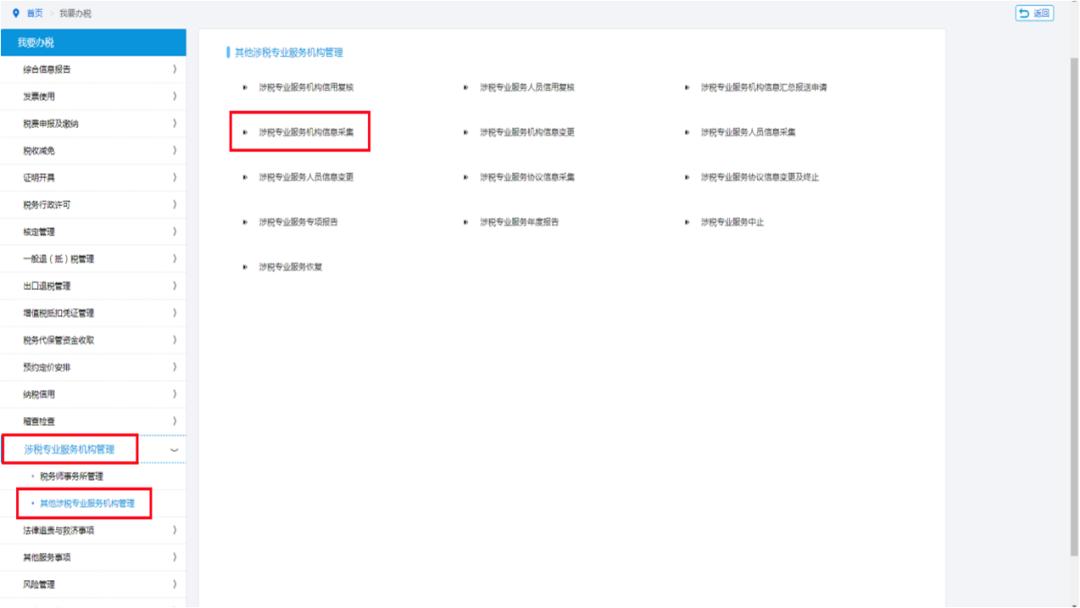
Task: Select the 其他涉税专业服务机构管理 submenu item
Action: coord(87,504)
